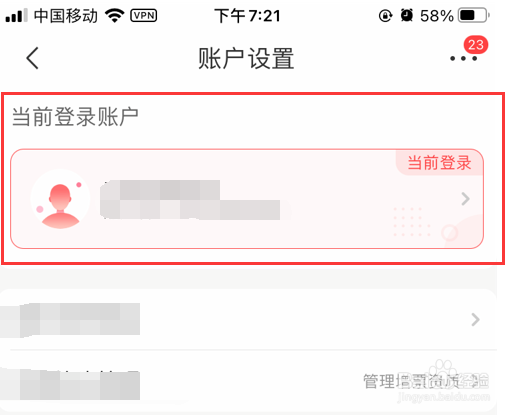Viewport: 519px width, 415px height.
Task: Select the 当前登录 tag on account card
Action: pyautogui.click(x=439, y=163)
